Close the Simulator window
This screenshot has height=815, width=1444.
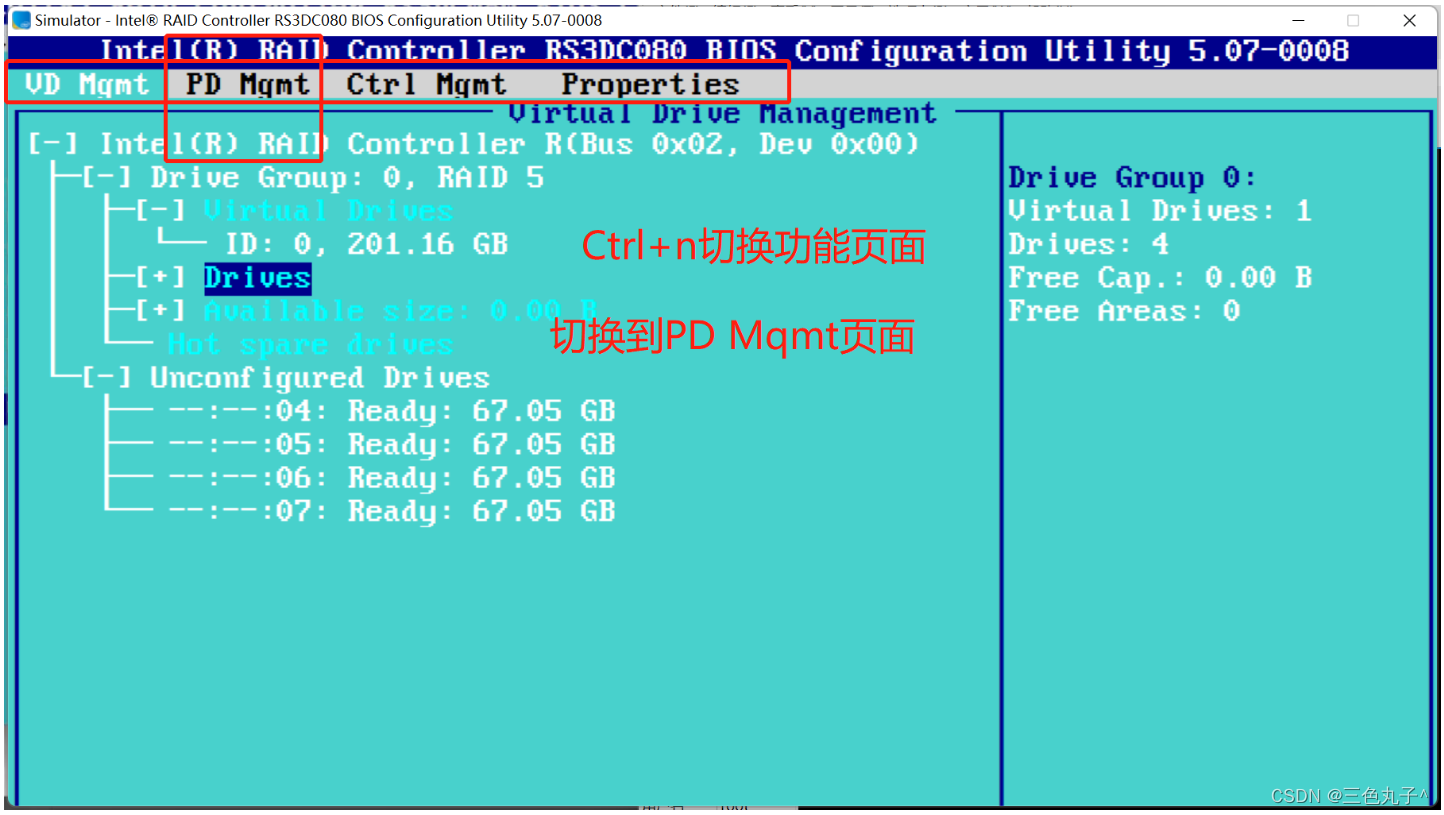point(1409,20)
